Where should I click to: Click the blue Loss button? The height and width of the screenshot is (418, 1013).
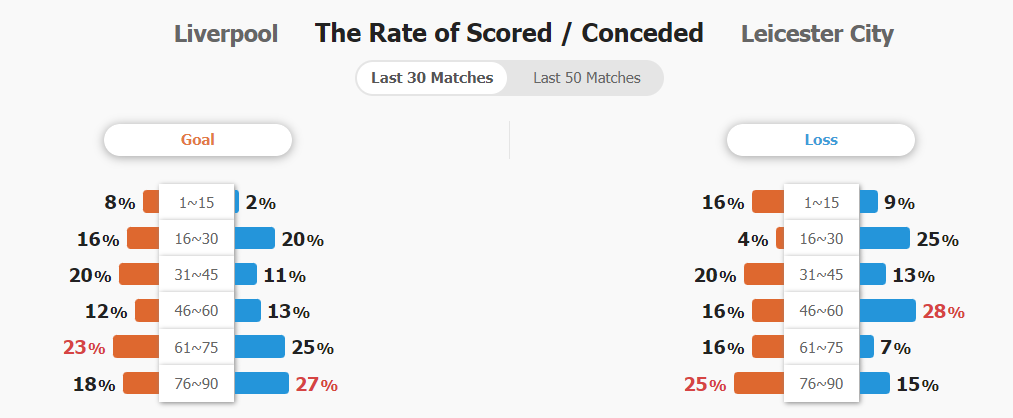[821, 140]
